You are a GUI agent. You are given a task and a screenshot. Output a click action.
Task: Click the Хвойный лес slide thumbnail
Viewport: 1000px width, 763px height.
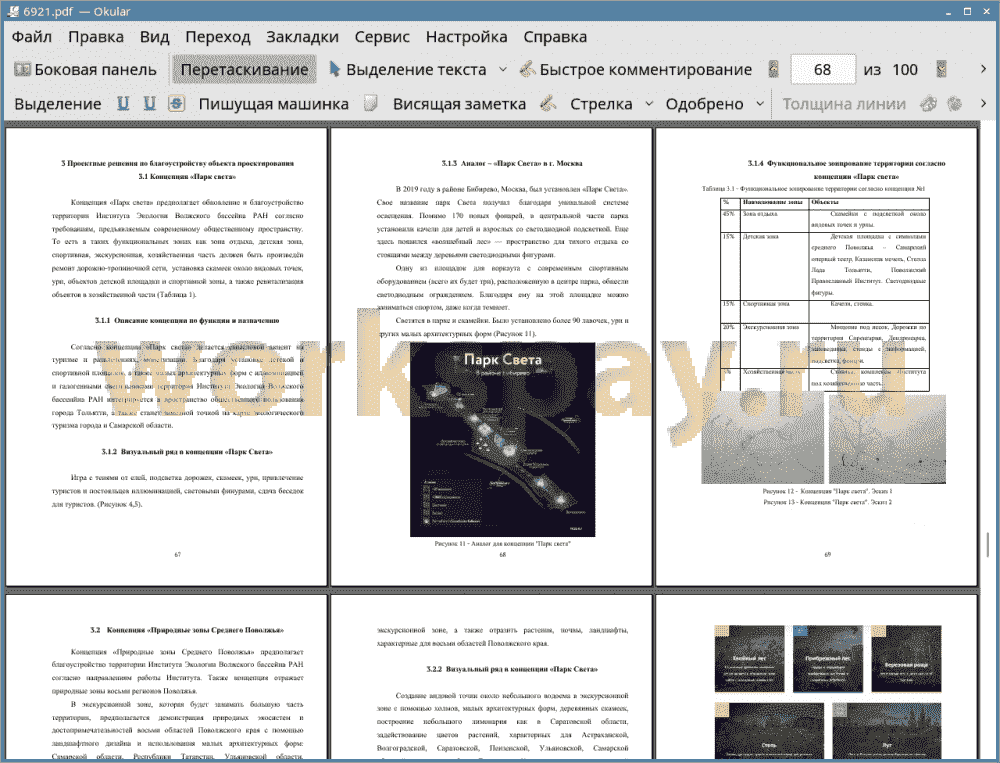pos(749,659)
